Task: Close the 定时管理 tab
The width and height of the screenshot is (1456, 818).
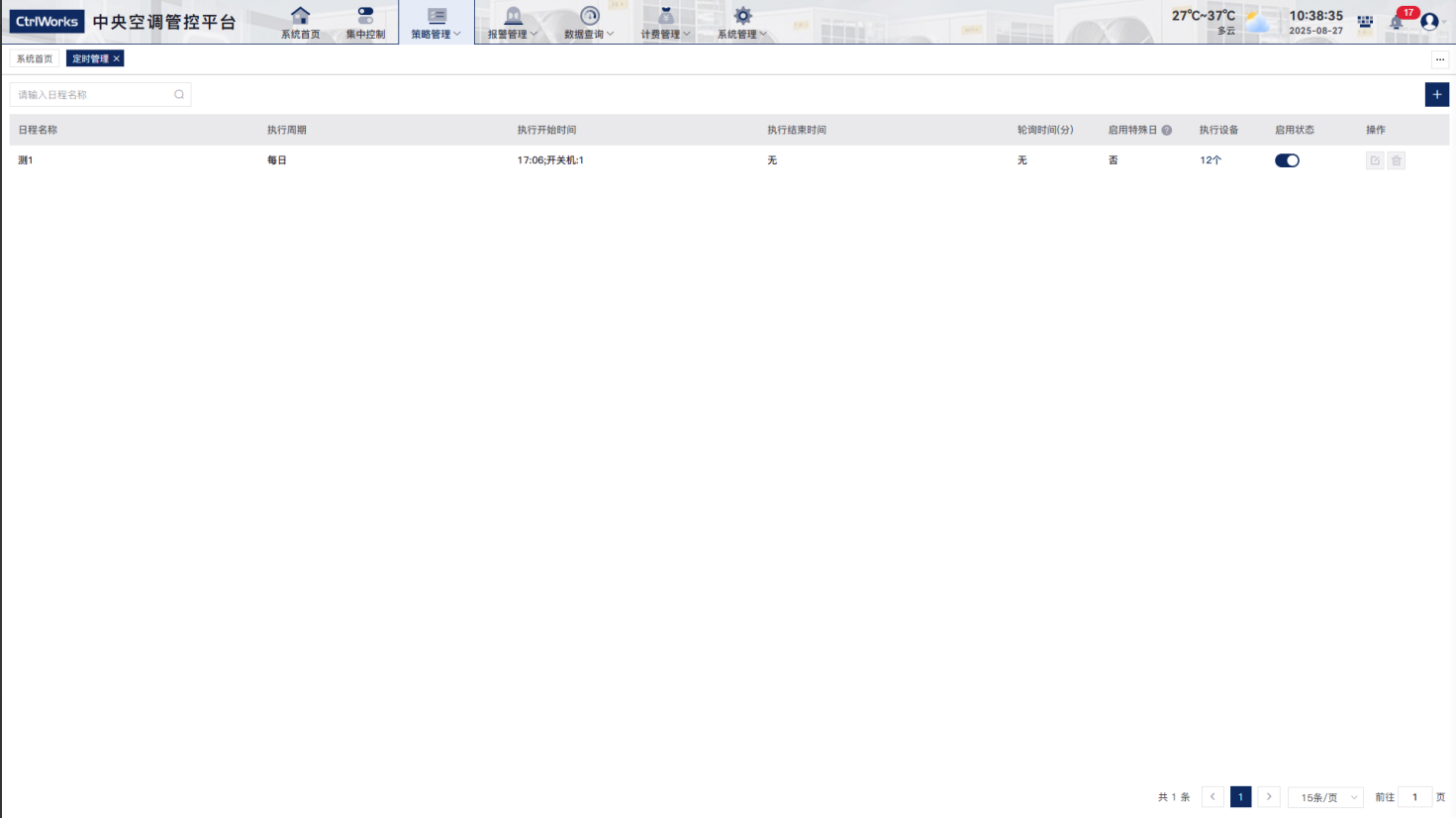Action: click(x=117, y=59)
